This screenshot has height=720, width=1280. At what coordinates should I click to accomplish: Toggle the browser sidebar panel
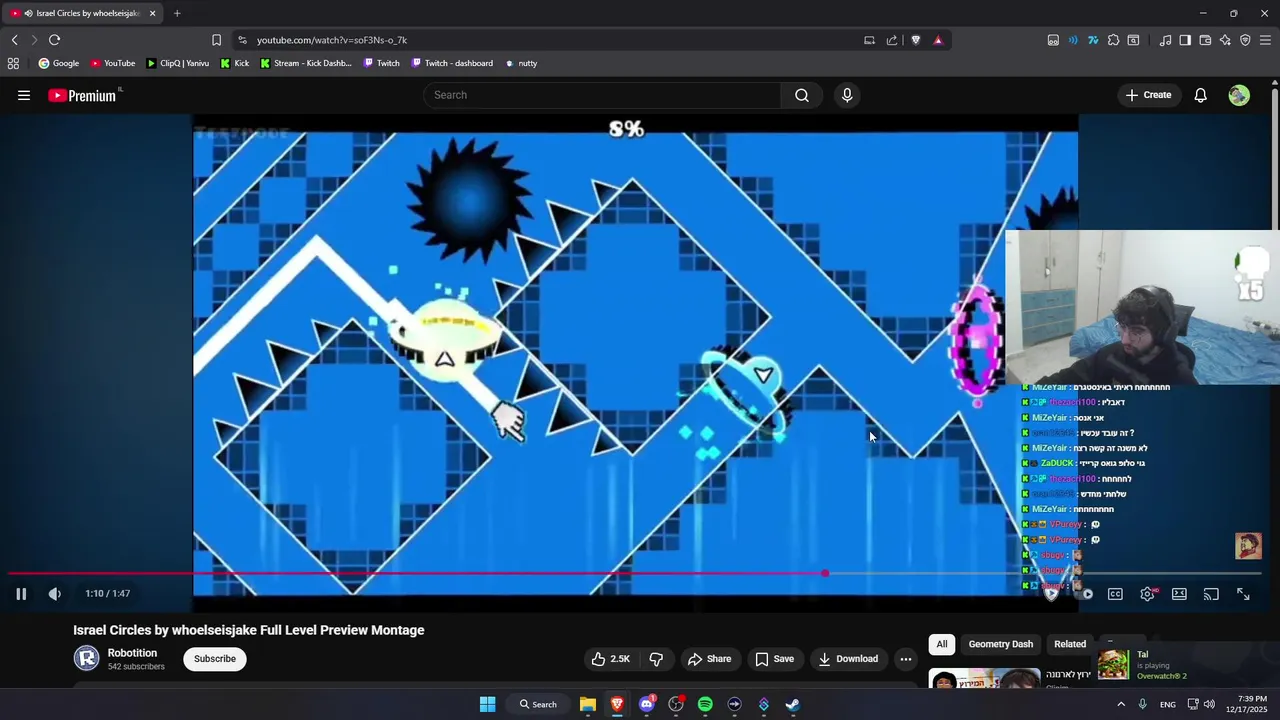1185,40
